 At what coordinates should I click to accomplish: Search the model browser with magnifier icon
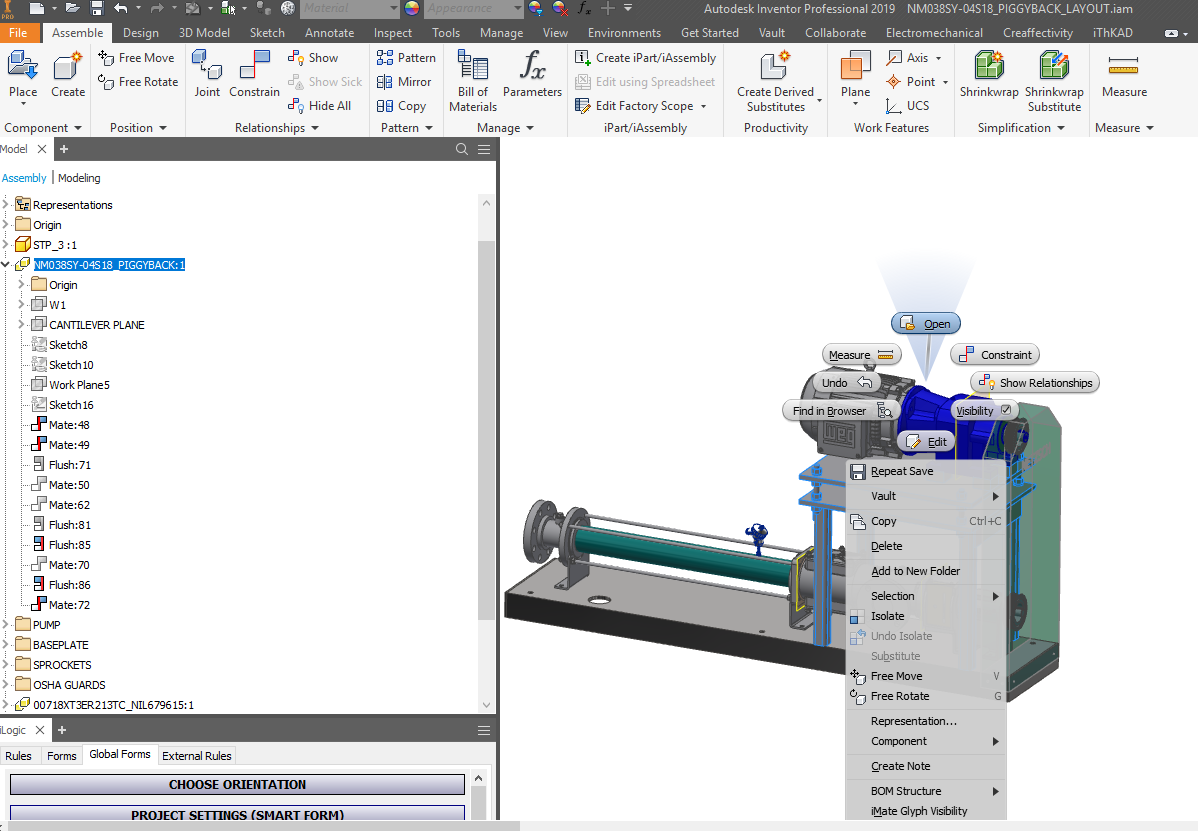click(461, 149)
